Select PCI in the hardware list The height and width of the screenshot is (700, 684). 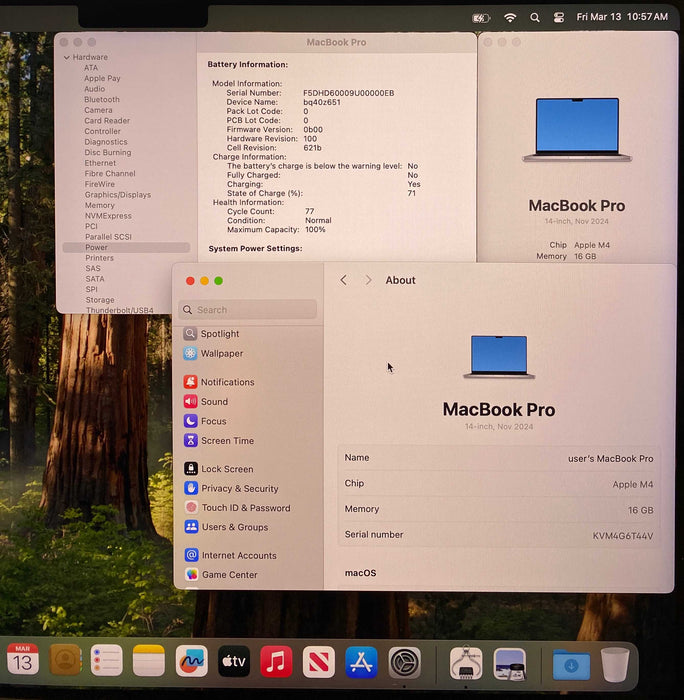91,226
